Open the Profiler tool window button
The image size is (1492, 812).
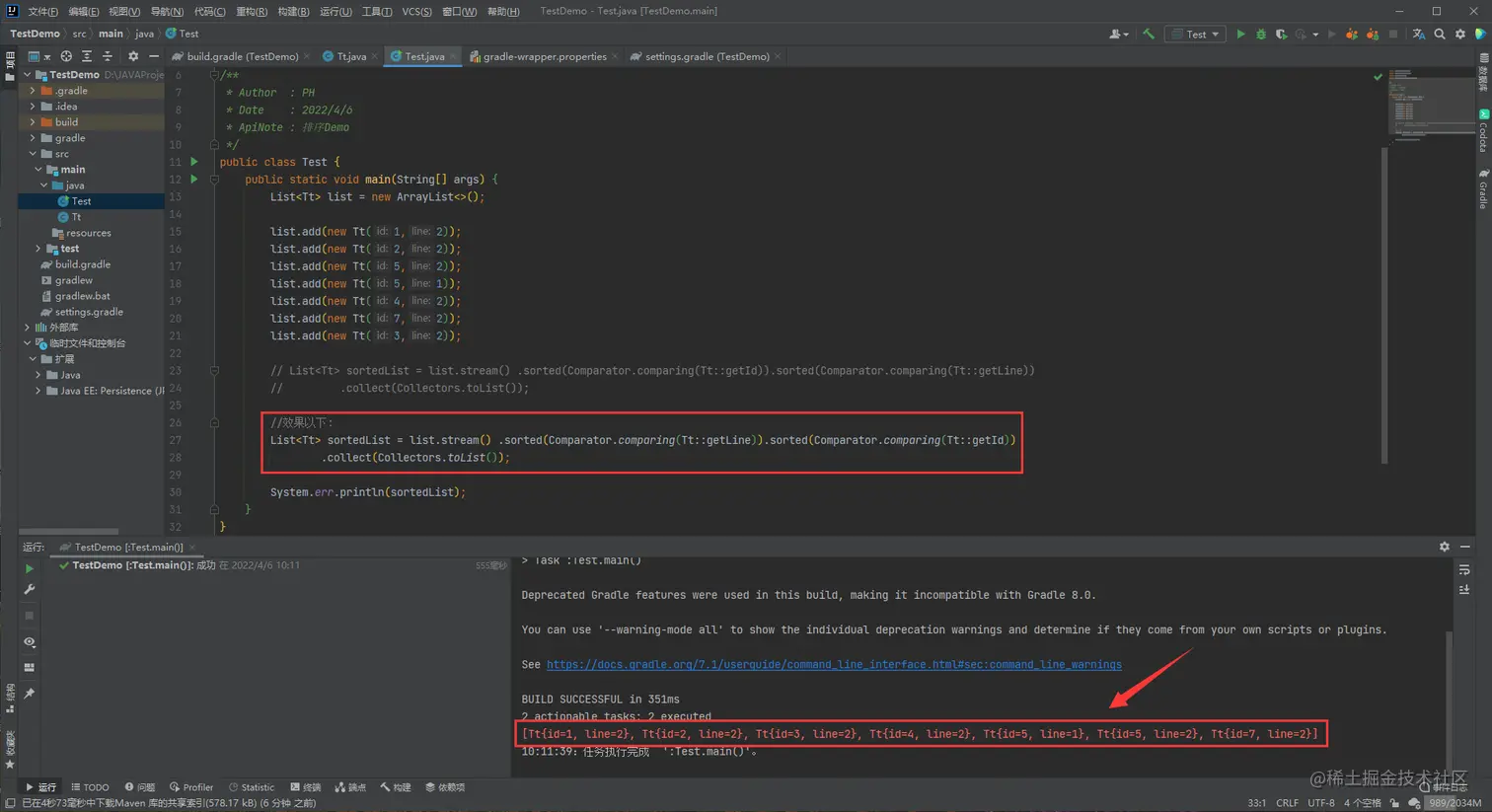(191, 787)
